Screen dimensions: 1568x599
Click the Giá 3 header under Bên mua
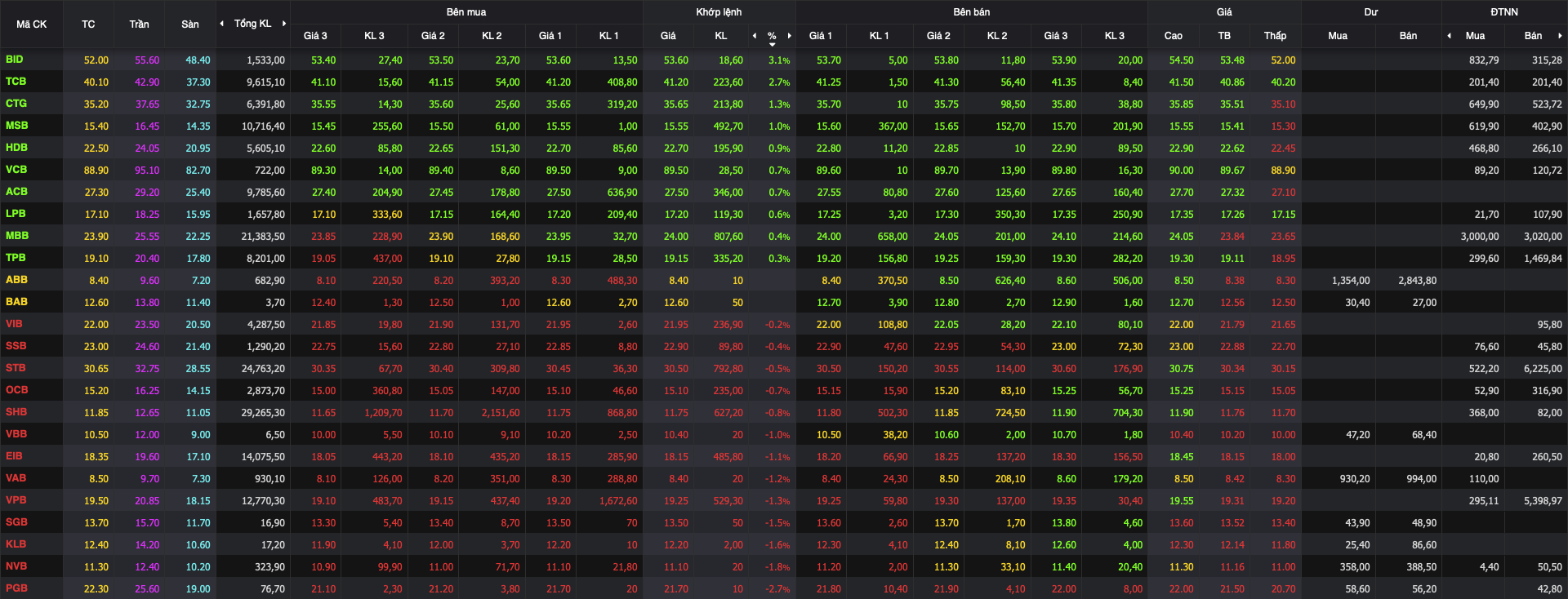click(x=315, y=36)
